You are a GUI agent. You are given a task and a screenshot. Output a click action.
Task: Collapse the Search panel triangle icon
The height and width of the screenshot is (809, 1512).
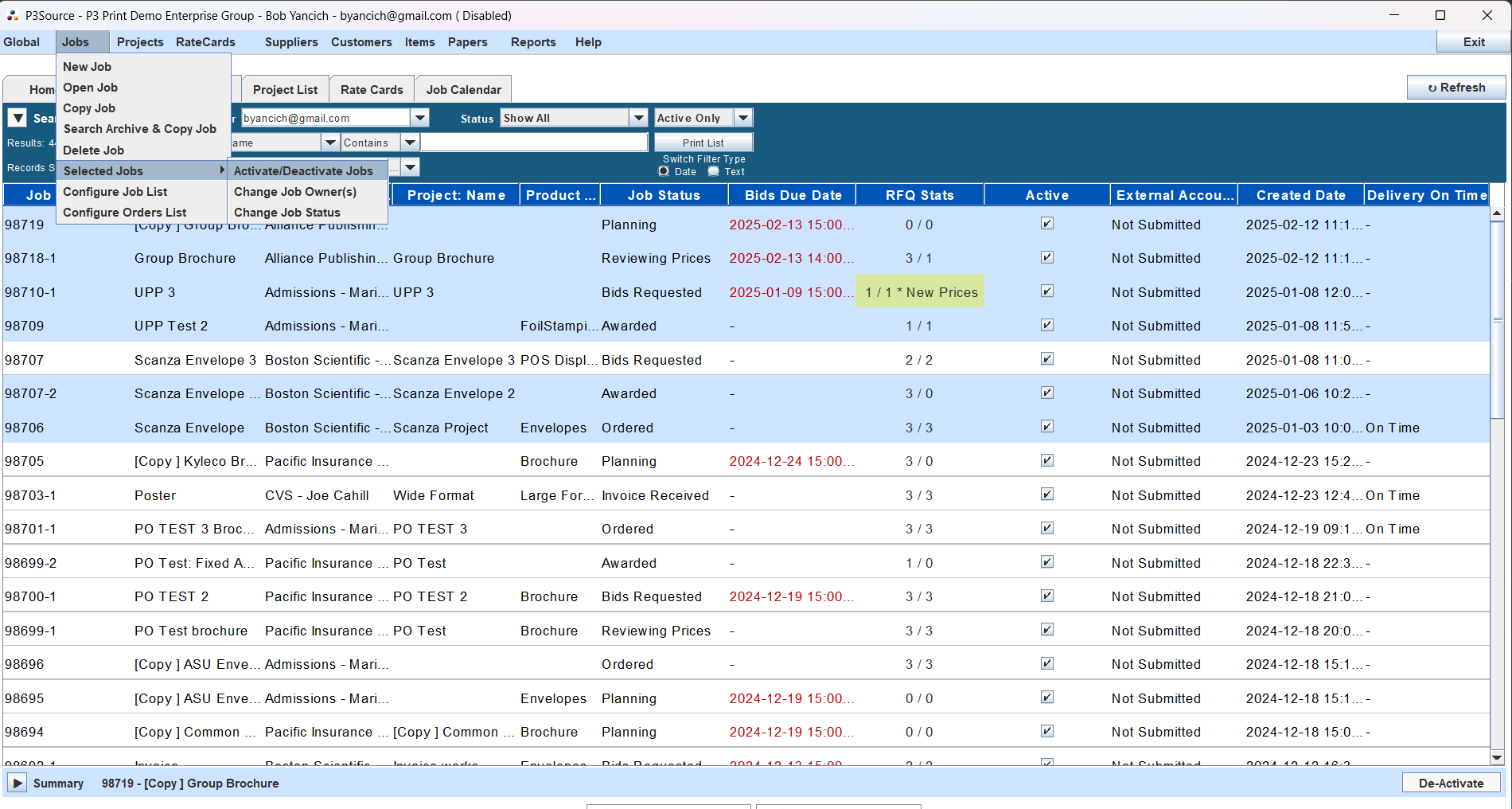(x=18, y=118)
